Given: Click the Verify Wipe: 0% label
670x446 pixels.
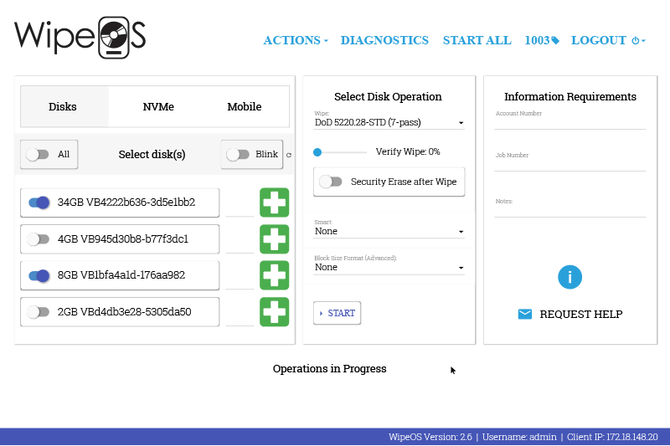Looking at the screenshot, I should 408,152.
